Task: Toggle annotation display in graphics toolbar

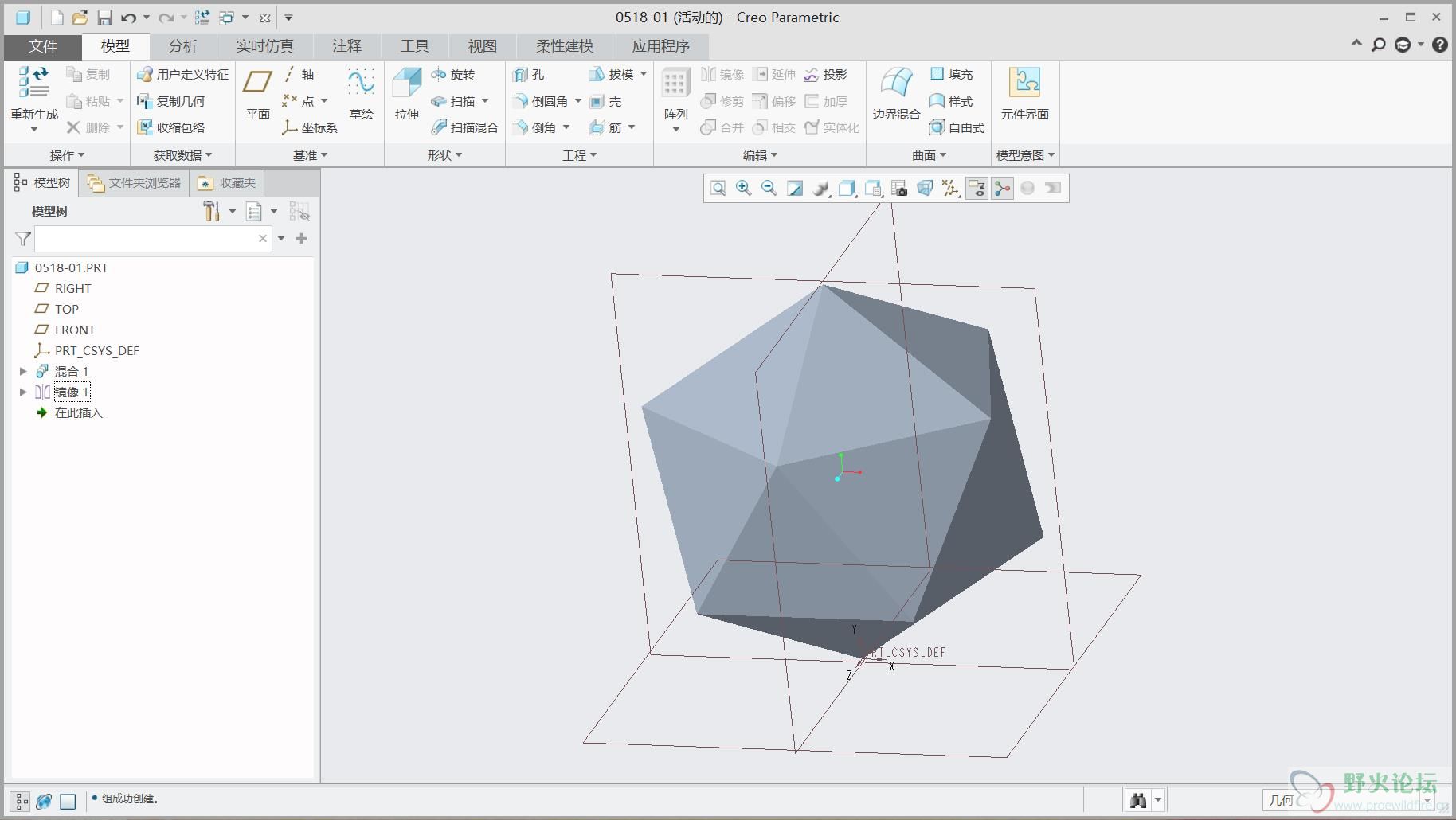Action: point(977,189)
